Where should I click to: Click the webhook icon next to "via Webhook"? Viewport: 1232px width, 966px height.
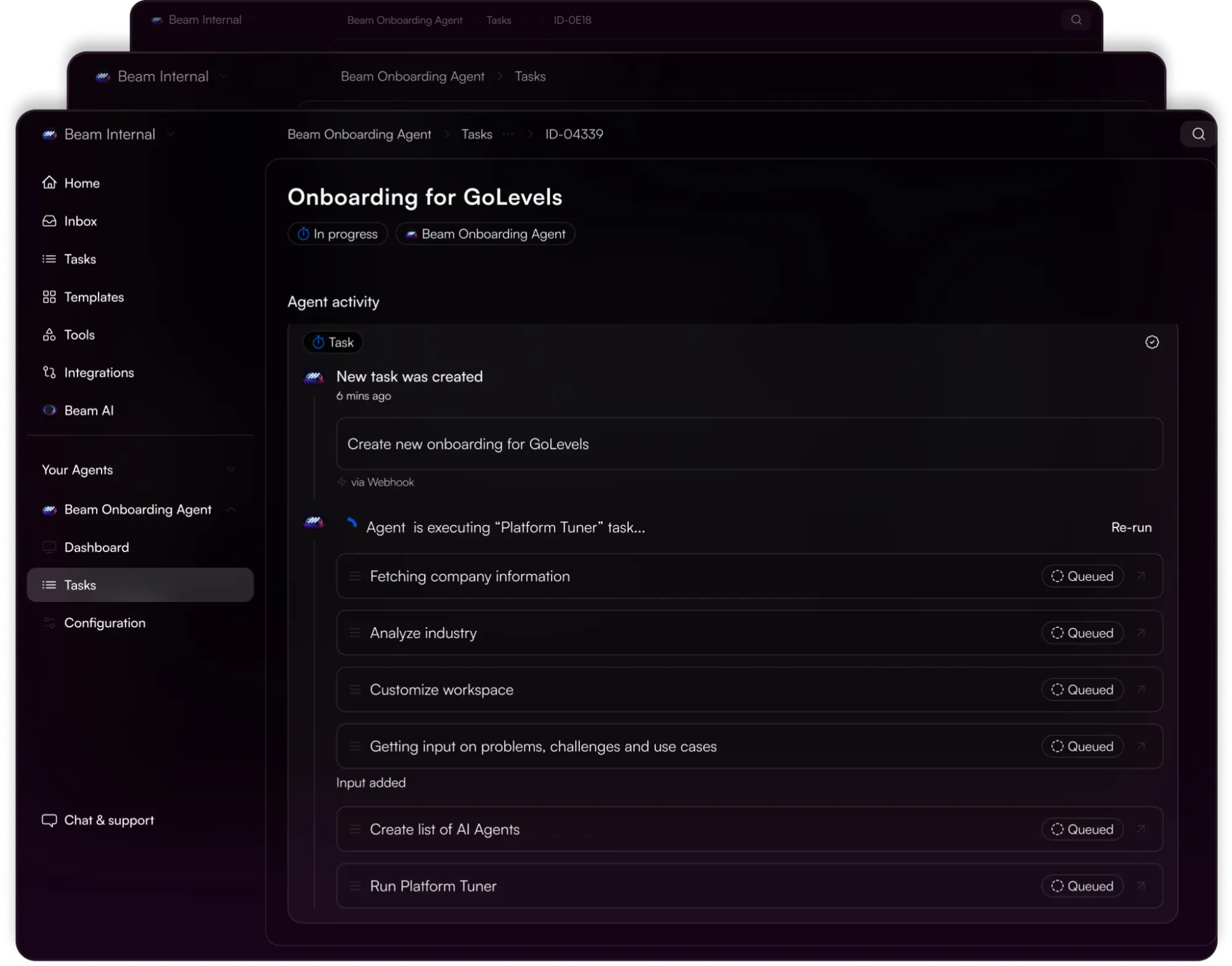(x=341, y=482)
